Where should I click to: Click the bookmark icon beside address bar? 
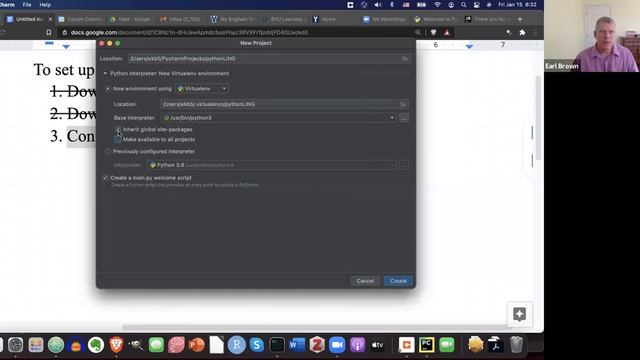click(x=49, y=33)
